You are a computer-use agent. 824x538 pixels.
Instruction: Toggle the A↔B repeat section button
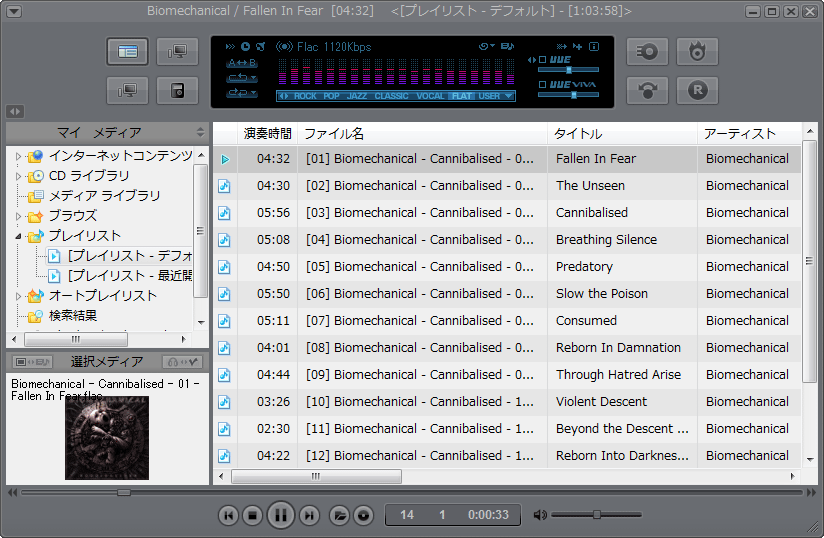(242, 63)
